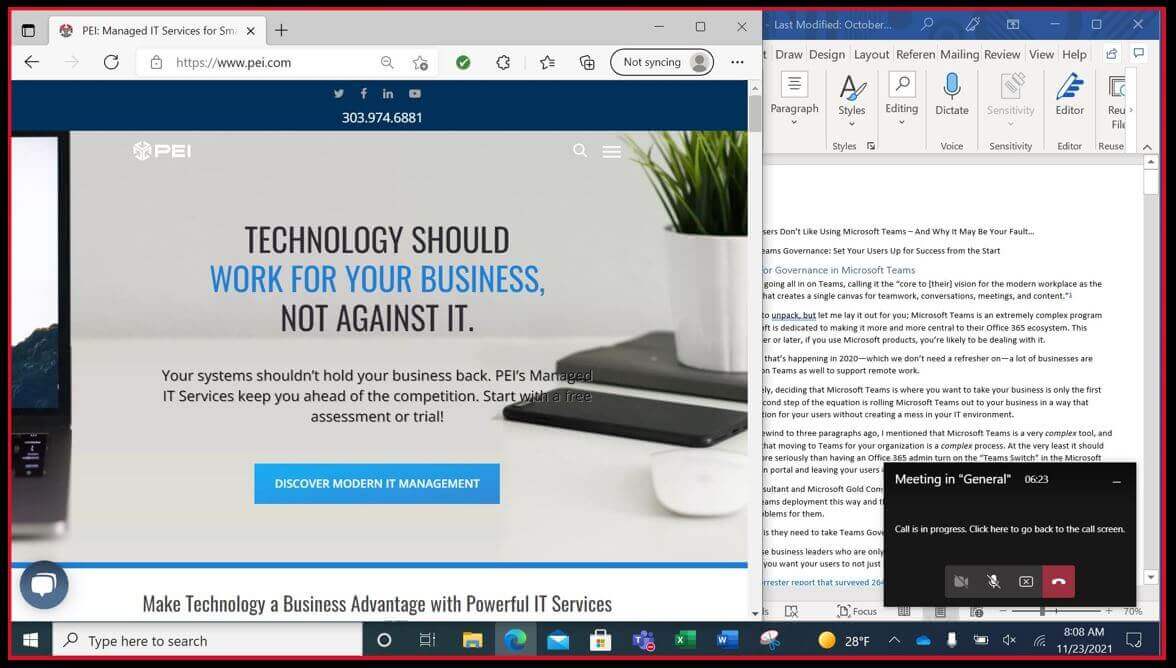Open PEI LinkedIn link

(x=388, y=94)
